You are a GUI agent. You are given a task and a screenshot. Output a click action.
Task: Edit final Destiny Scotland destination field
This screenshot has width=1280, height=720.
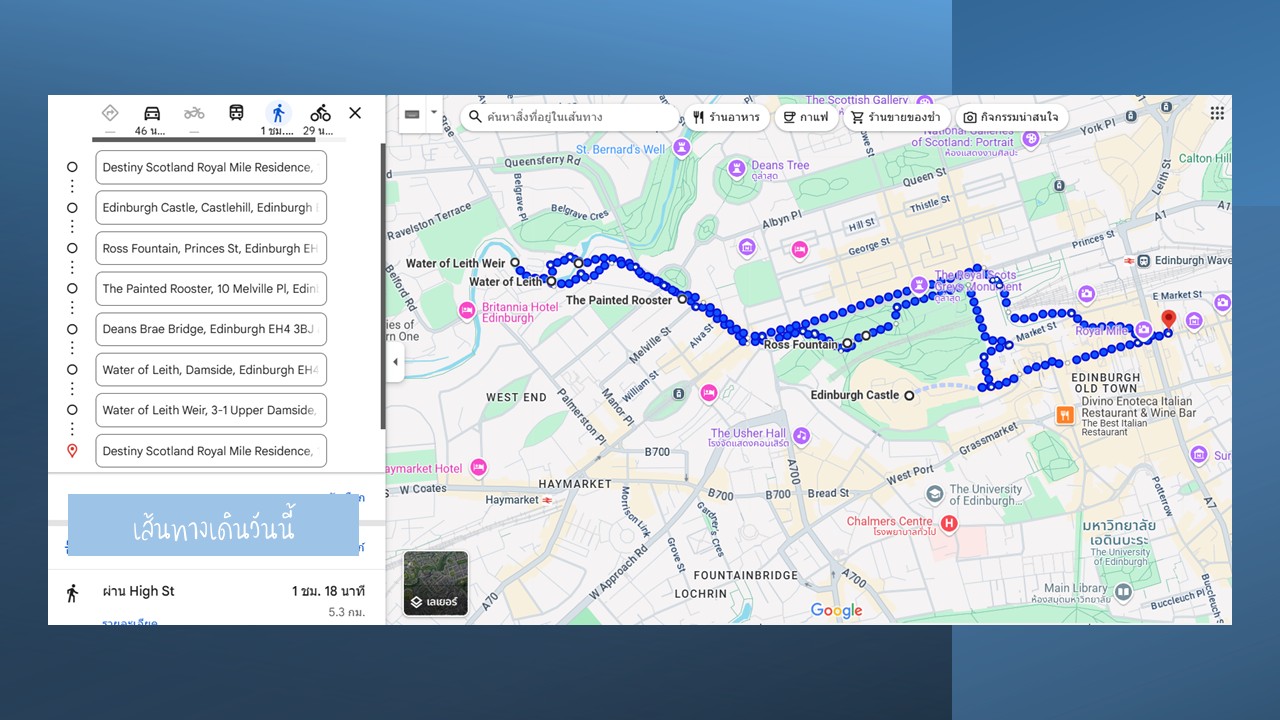pos(211,451)
